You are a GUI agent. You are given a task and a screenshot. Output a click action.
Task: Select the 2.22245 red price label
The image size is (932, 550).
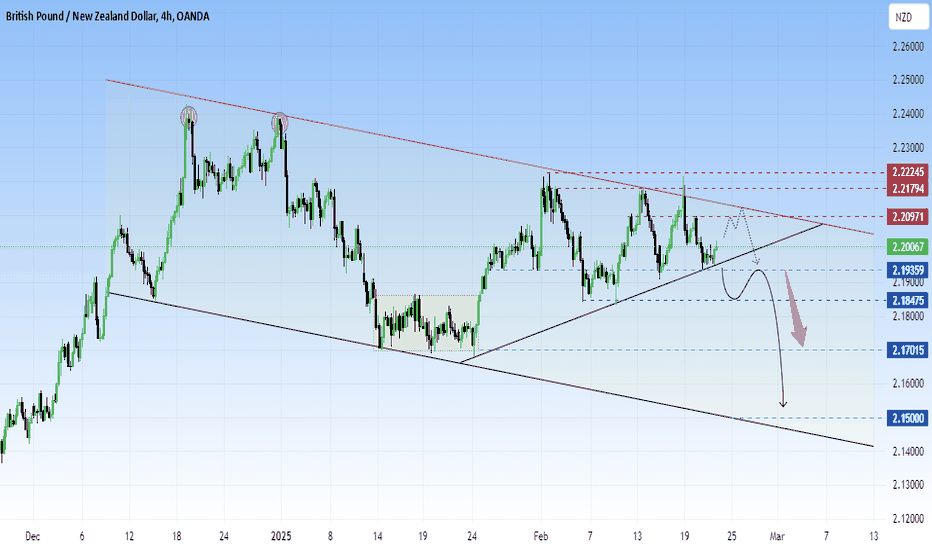[x=907, y=172]
